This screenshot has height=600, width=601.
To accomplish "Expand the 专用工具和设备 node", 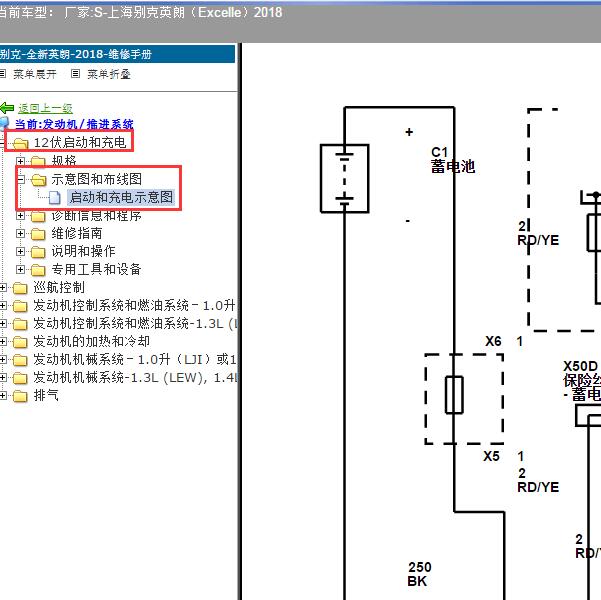I will point(21,270).
